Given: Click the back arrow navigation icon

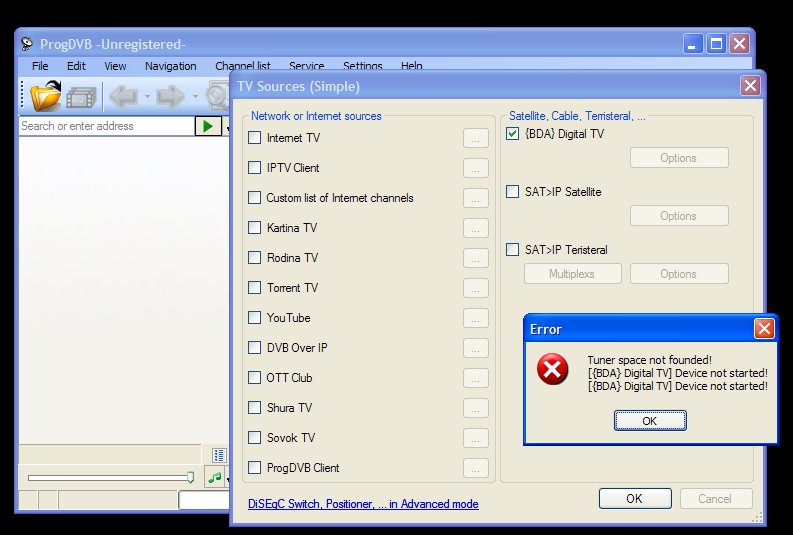Looking at the screenshot, I should 123,97.
